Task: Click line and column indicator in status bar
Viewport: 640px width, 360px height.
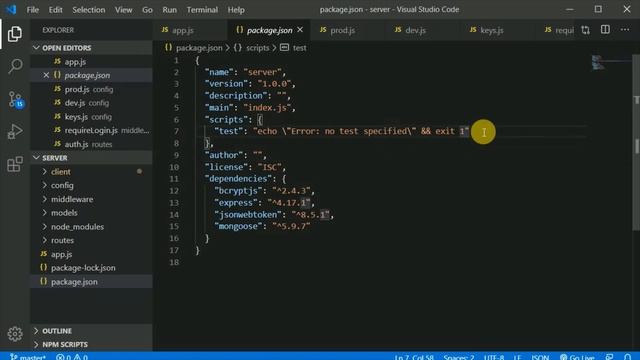Action: 413,357
